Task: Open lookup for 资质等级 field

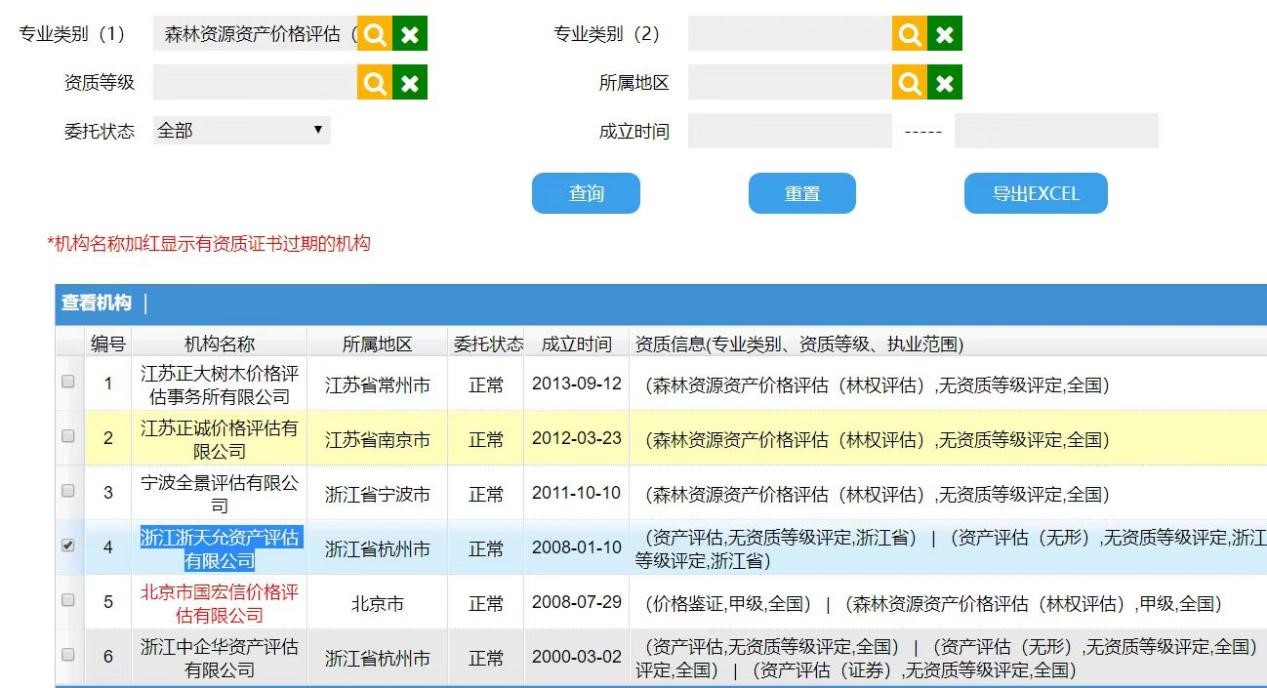Action: point(374,83)
